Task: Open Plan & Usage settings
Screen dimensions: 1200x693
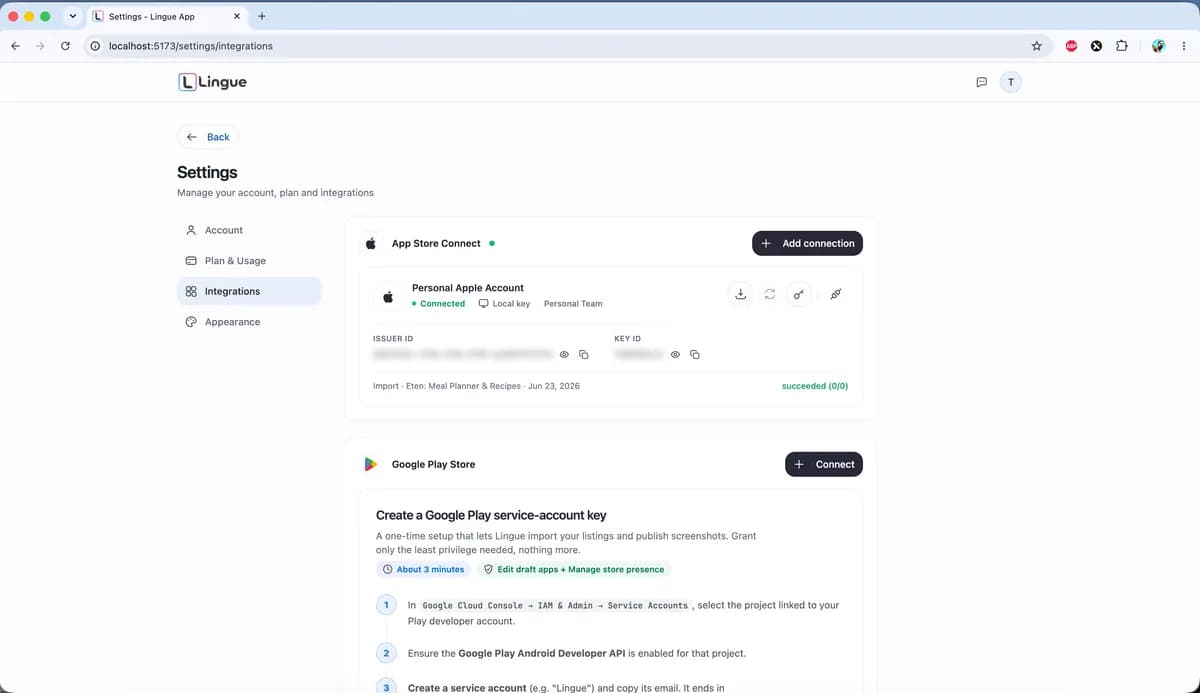Action: [249, 261]
